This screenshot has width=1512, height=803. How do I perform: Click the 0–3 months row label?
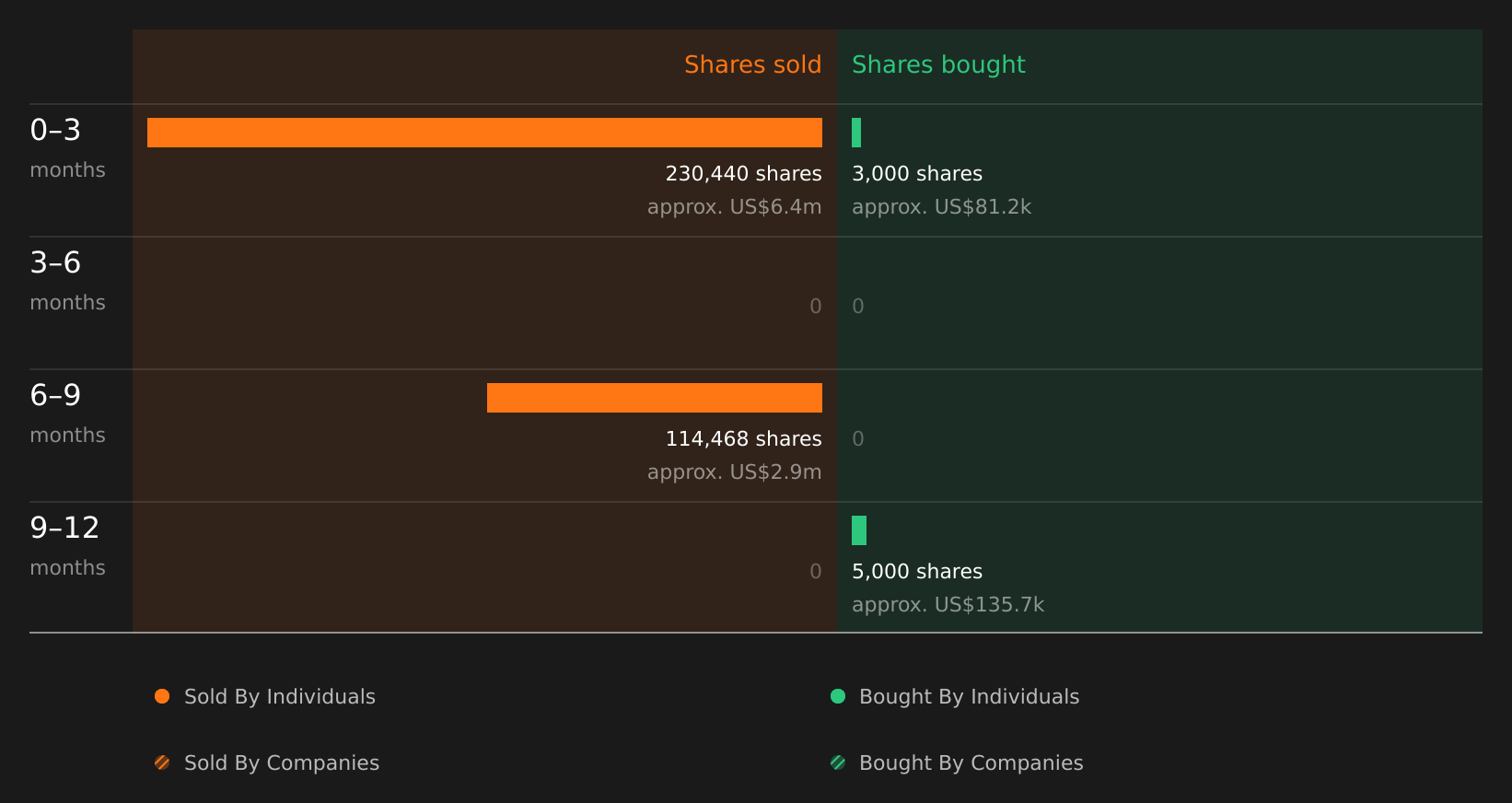click(x=67, y=148)
